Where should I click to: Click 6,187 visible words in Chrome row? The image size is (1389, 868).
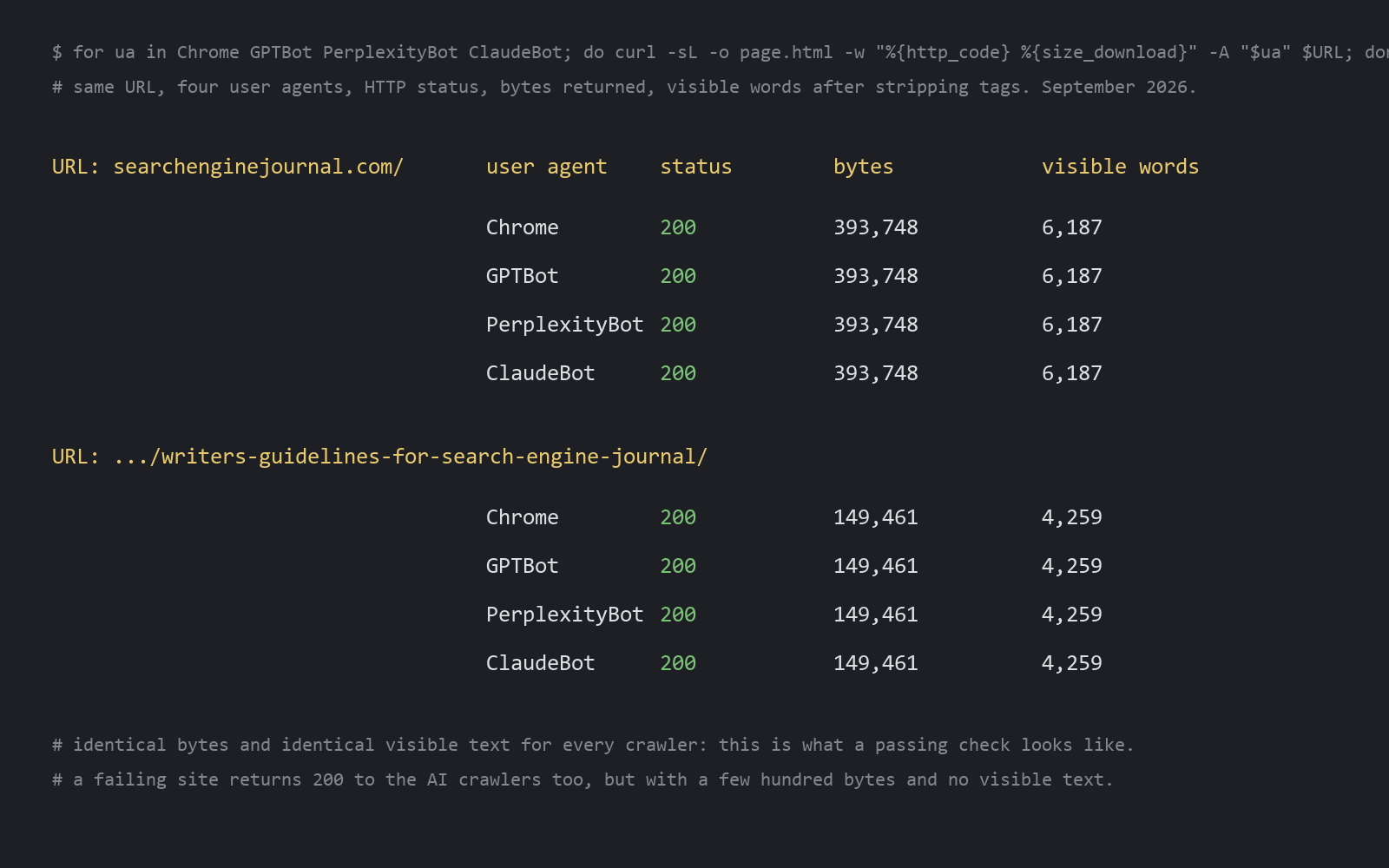(x=1072, y=227)
